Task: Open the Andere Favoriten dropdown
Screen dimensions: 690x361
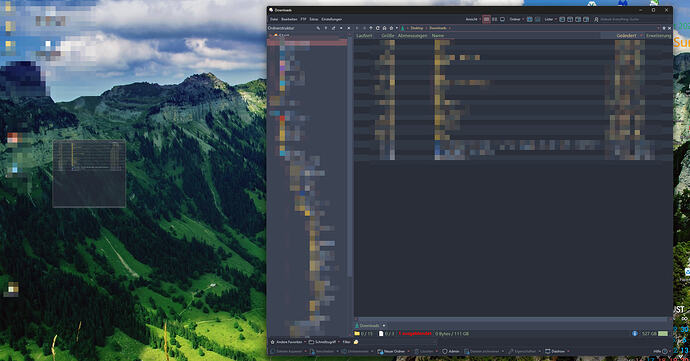Action: [289, 342]
